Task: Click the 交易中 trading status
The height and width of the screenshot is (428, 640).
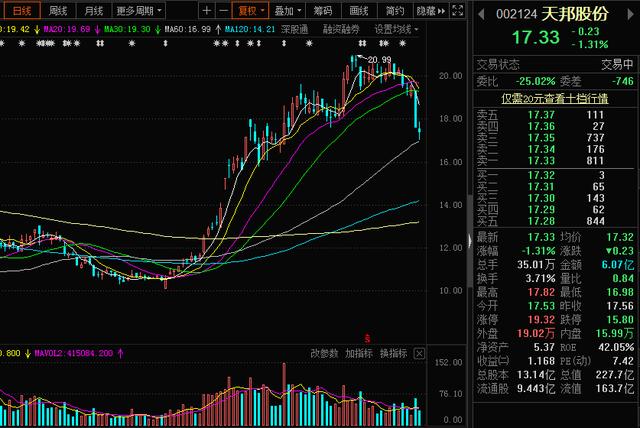Action: pyautogui.click(x=618, y=64)
